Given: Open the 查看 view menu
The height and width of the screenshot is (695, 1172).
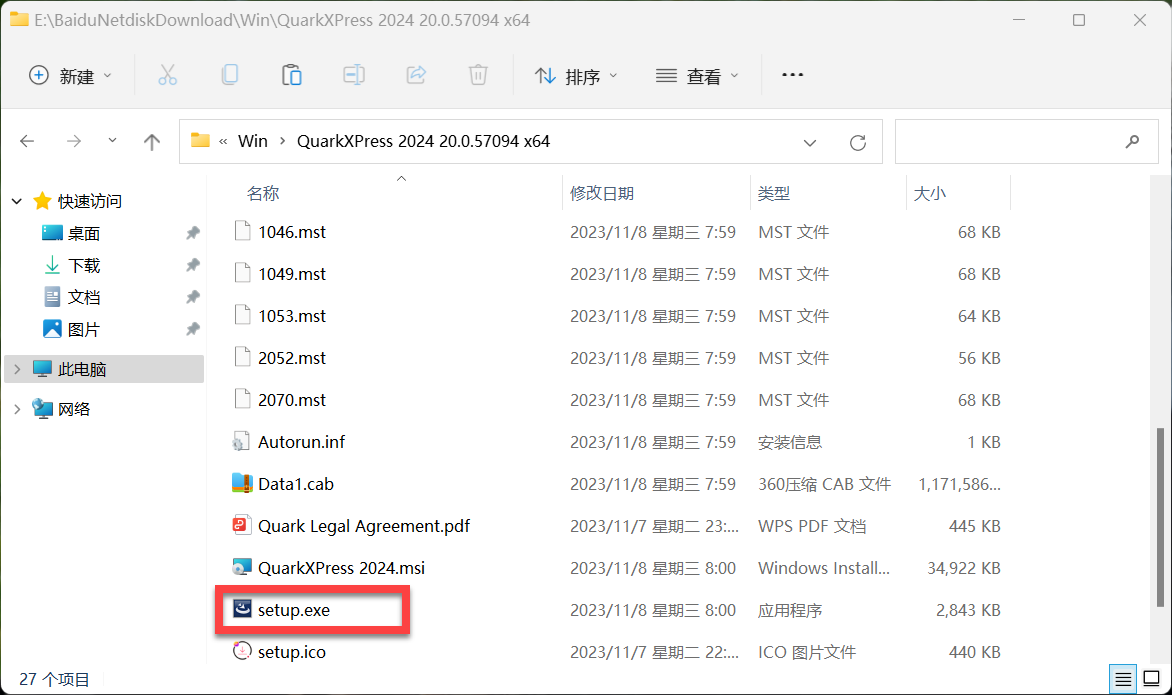Looking at the screenshot, I should pyautogui.click(x=697, y=76).
